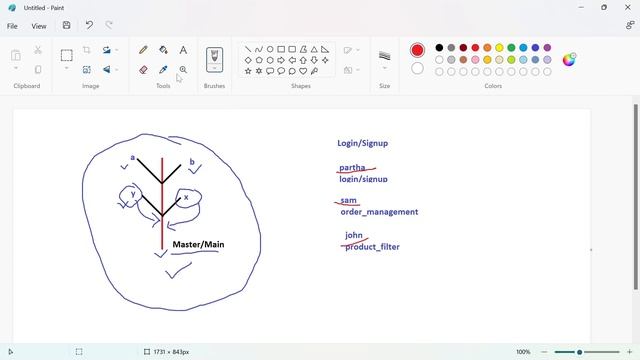Screen dimensions: 640x360
Task: Click the zoom in plus button
Action: (629, 352)
